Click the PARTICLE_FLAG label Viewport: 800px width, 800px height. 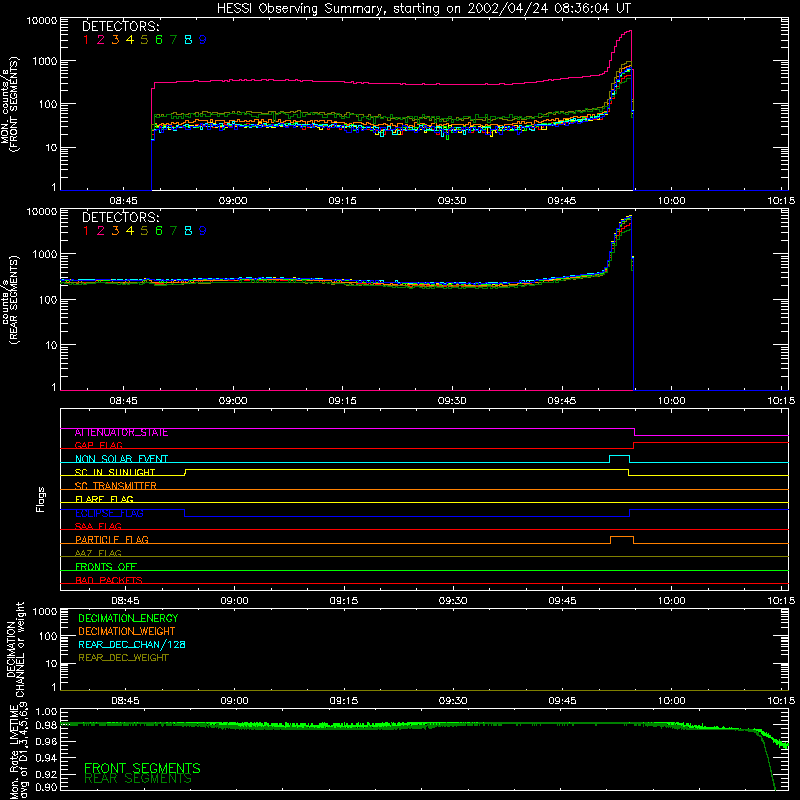(112, 540)
